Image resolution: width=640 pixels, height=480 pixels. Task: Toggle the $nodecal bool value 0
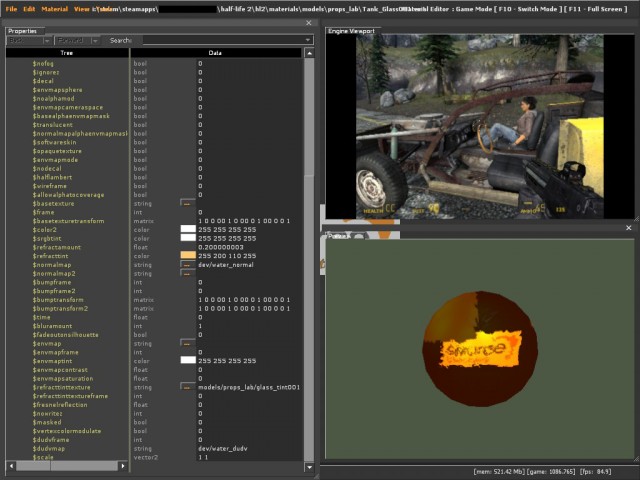click(x=200, y=168)
